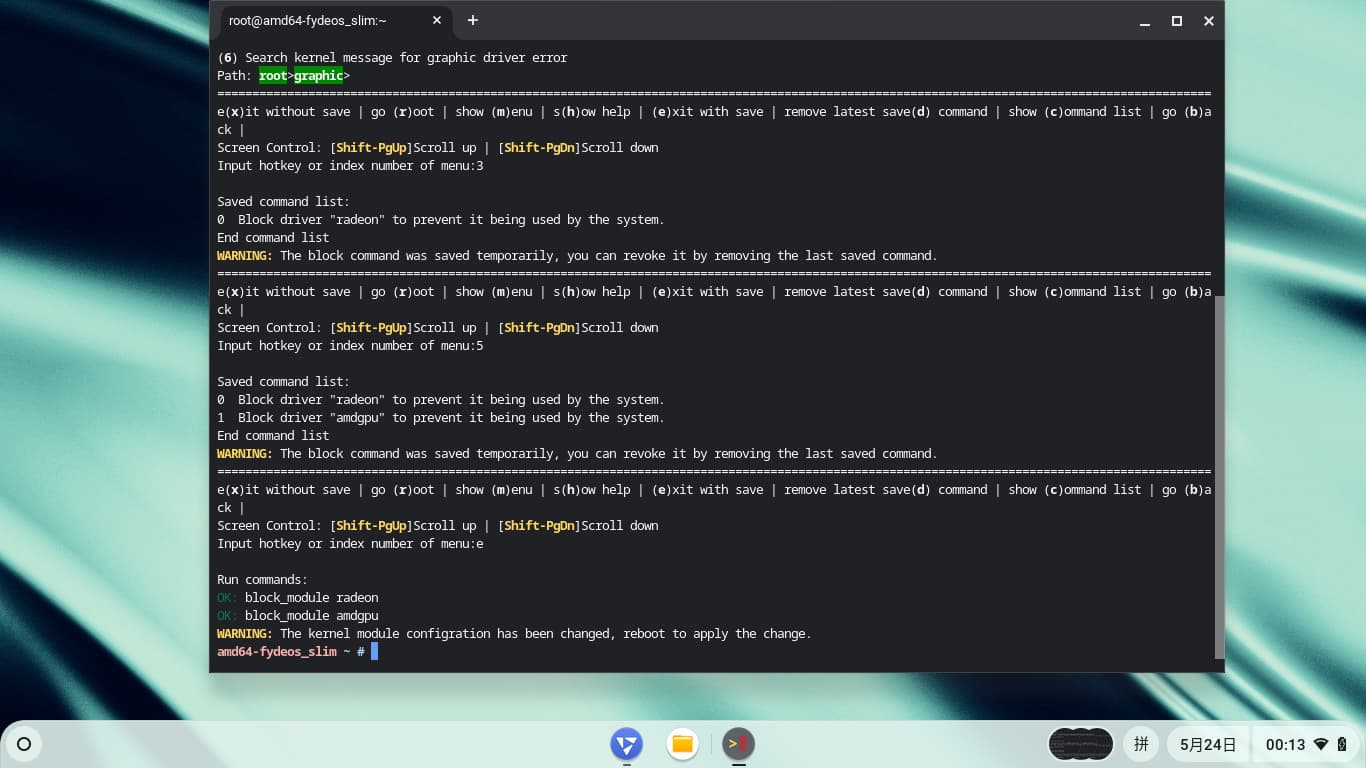Click 'Input hotkey or index number of menu:3'
This screenshot has width=1366, height=768.
point(350,165)
